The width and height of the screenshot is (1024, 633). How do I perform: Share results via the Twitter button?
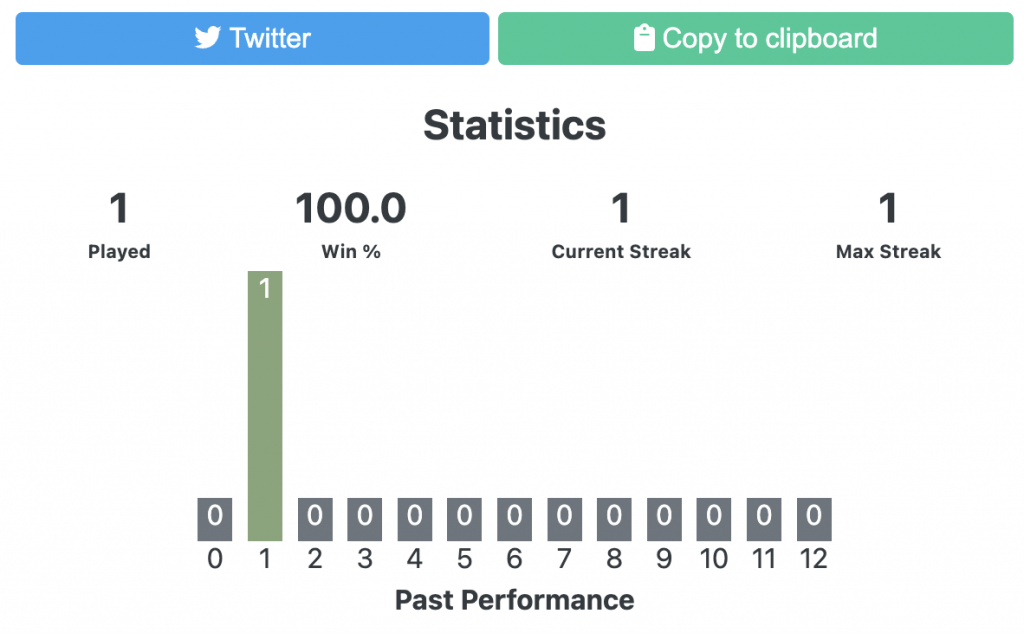[251, 38]
